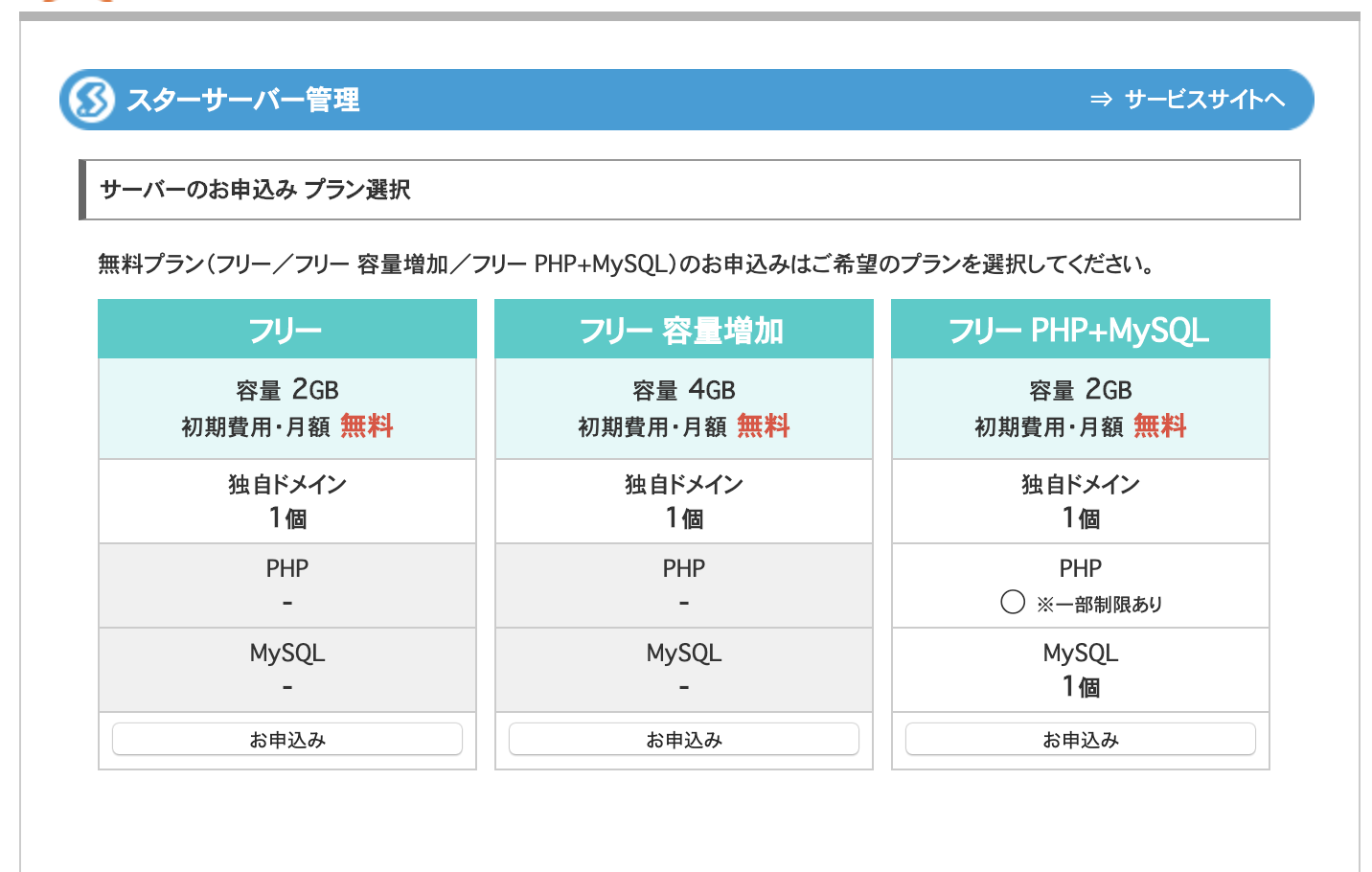Click 独自ドメイン label in フリー plan

click(287, 485)
